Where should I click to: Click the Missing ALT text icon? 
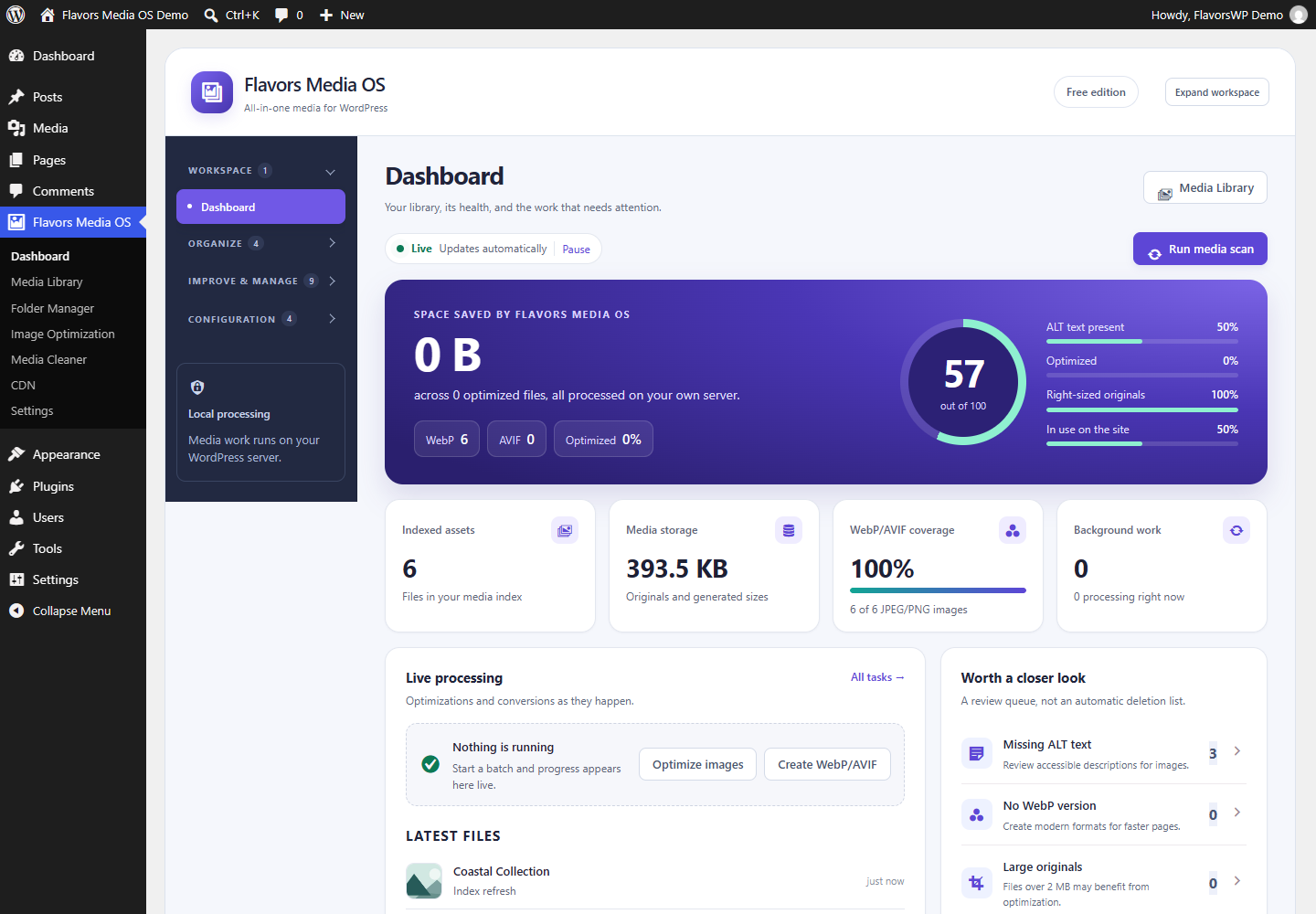[x=977, y=753]
